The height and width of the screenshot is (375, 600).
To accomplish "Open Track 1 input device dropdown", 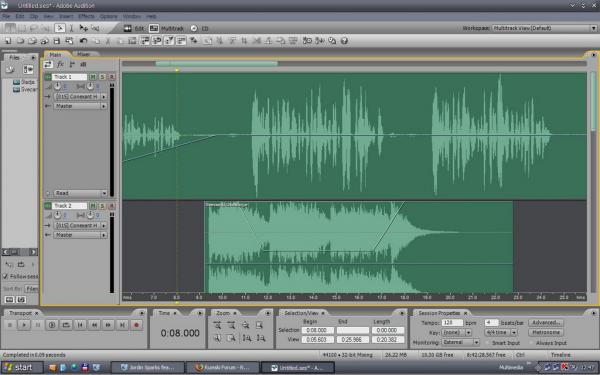I will (x=80, y=97).
